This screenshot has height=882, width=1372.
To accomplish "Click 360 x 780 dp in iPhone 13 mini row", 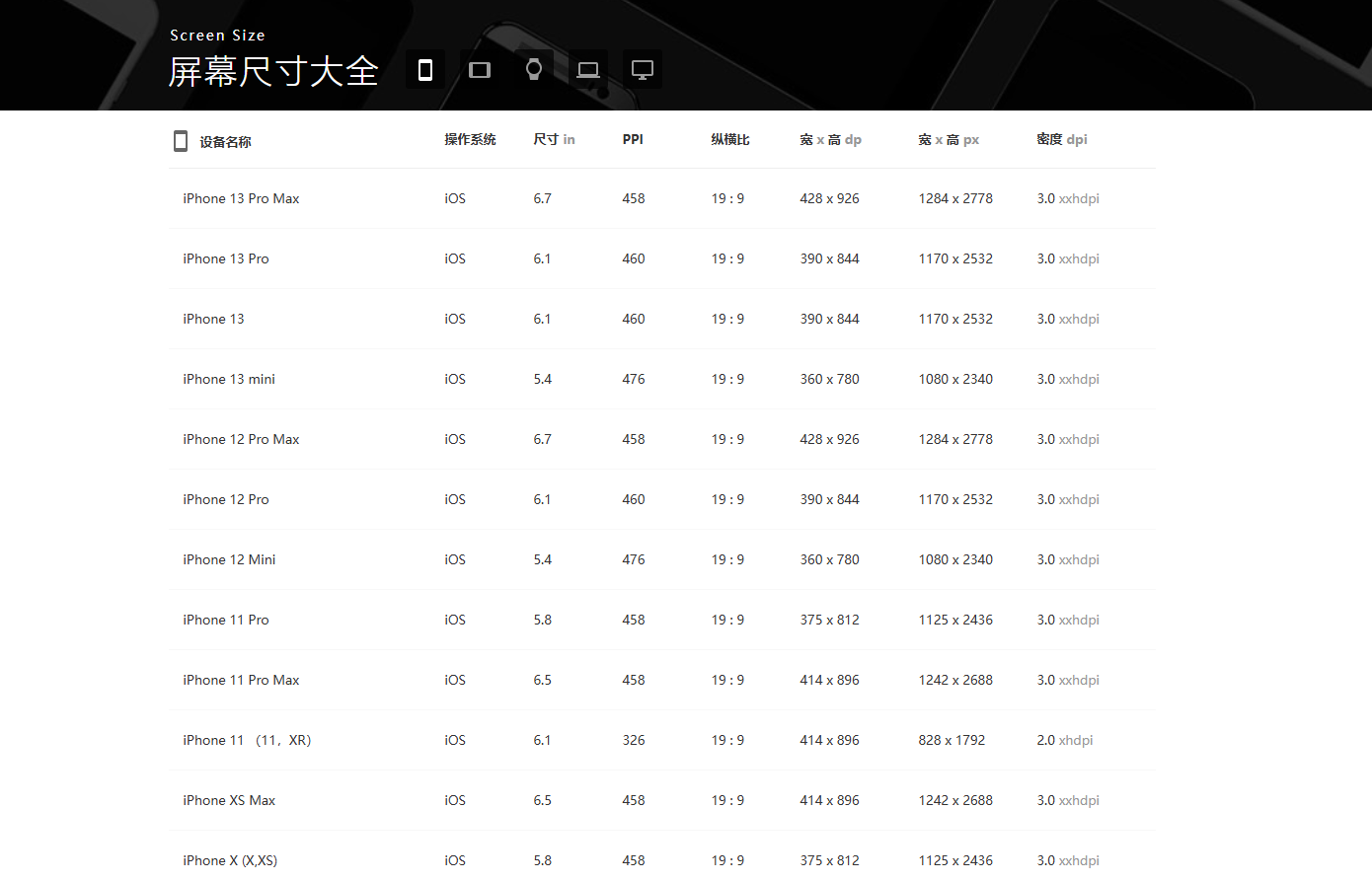I will point(829,379).
